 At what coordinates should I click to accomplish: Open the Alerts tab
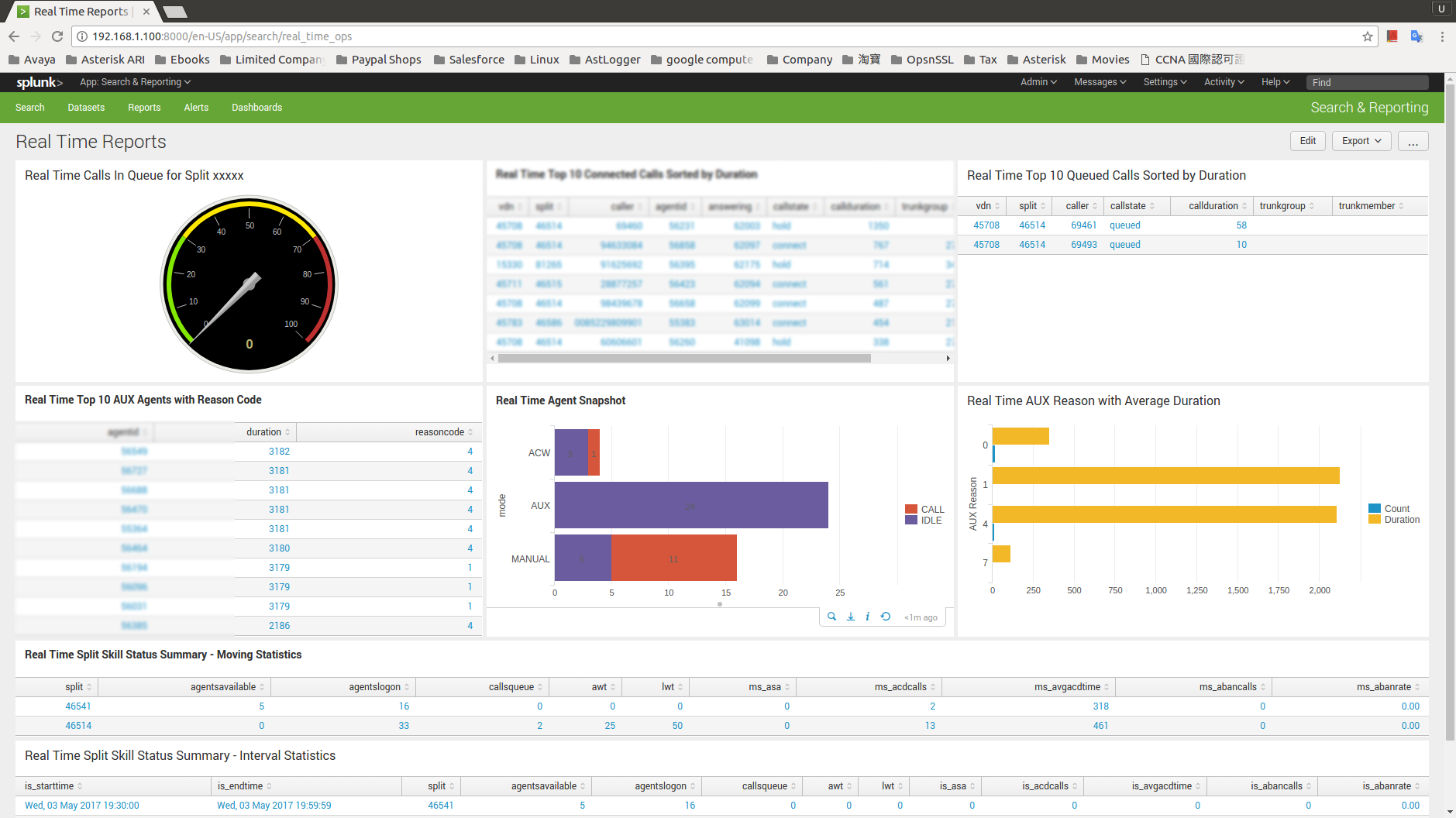click(196, 108)
